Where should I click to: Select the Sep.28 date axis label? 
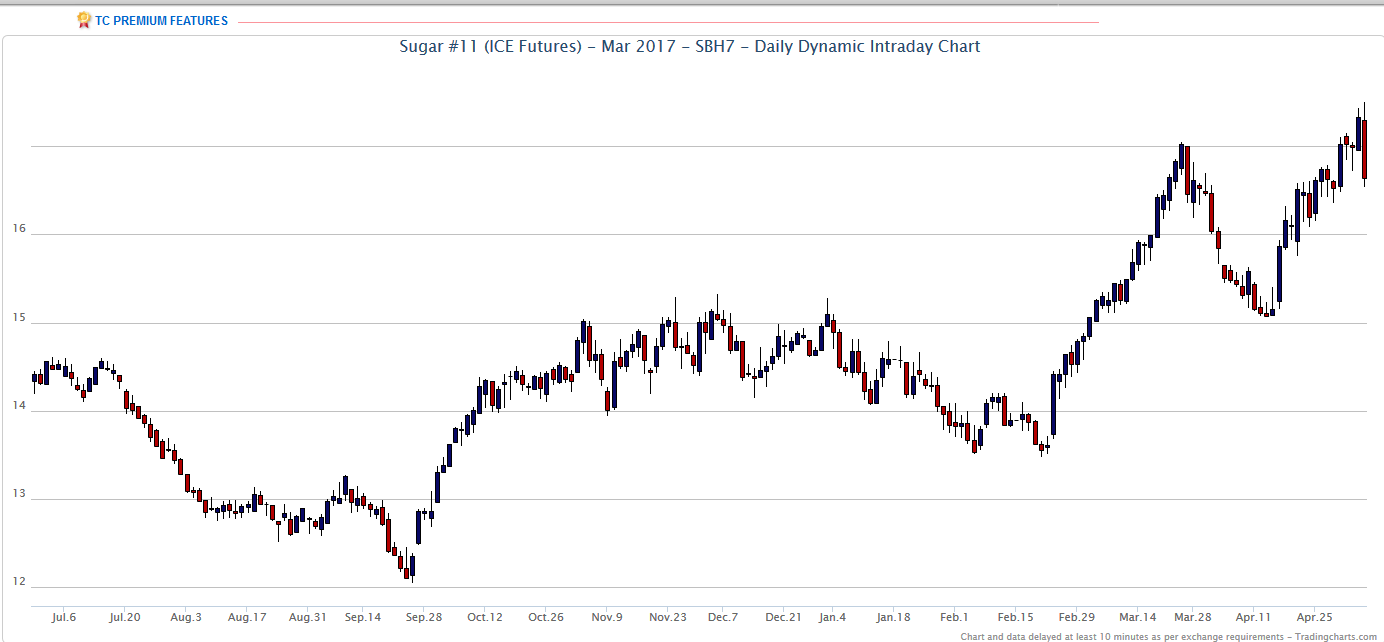423,617
